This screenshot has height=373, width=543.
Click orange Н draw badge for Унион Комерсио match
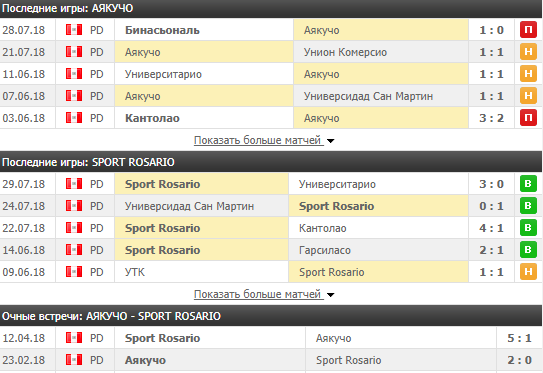(x=528, y=52)
